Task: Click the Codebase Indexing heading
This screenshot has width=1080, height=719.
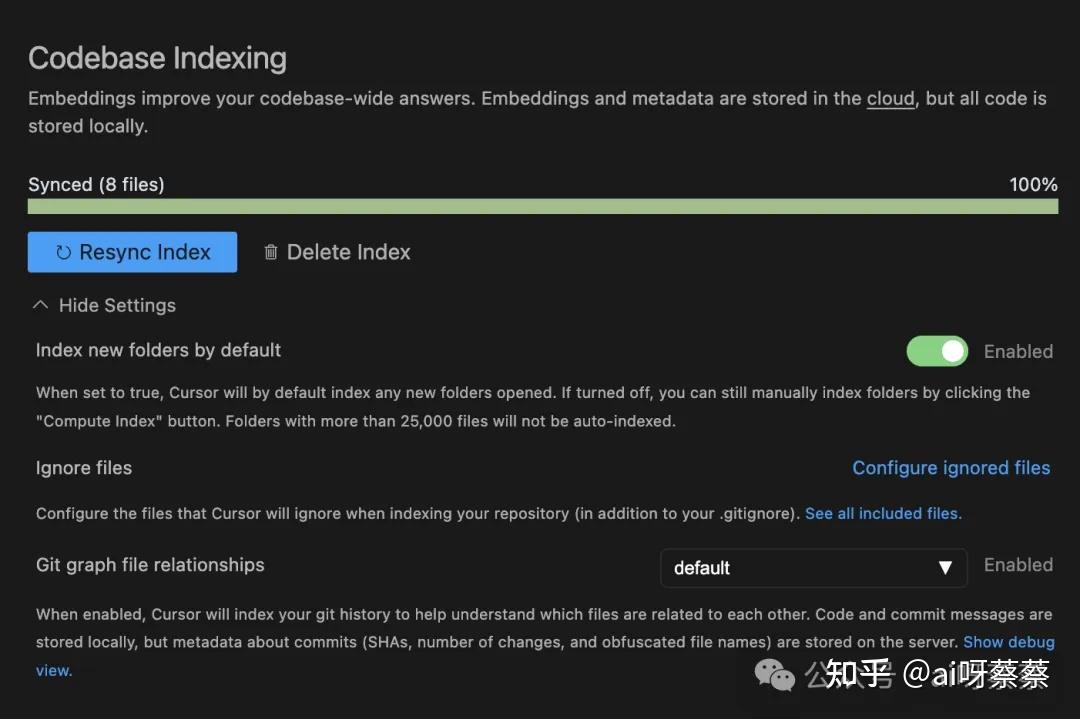Action: 157,58
